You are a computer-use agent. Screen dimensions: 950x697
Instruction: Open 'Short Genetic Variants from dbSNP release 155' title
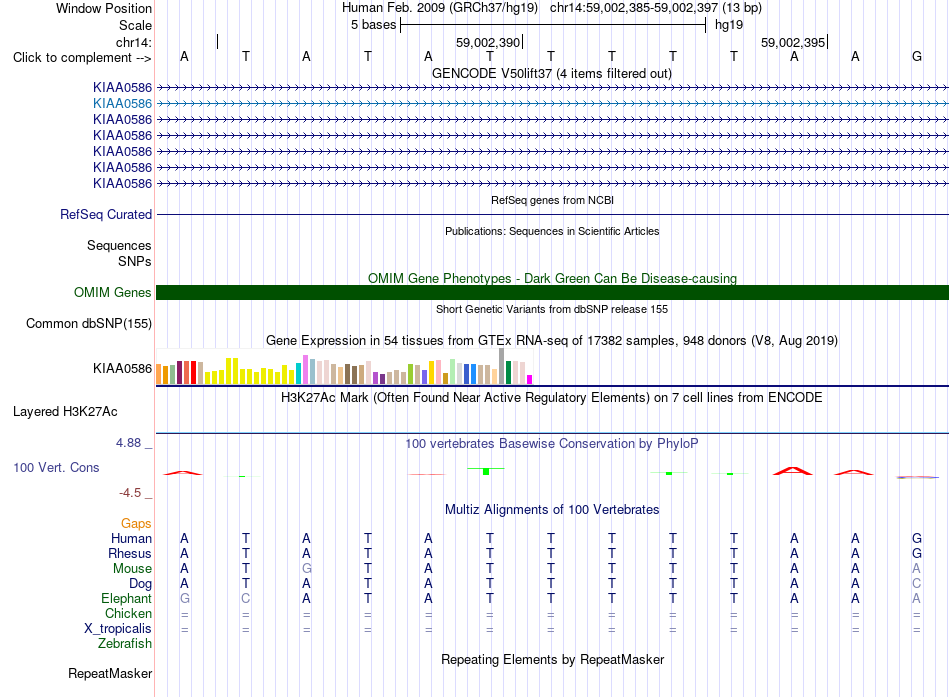point(552,309)
